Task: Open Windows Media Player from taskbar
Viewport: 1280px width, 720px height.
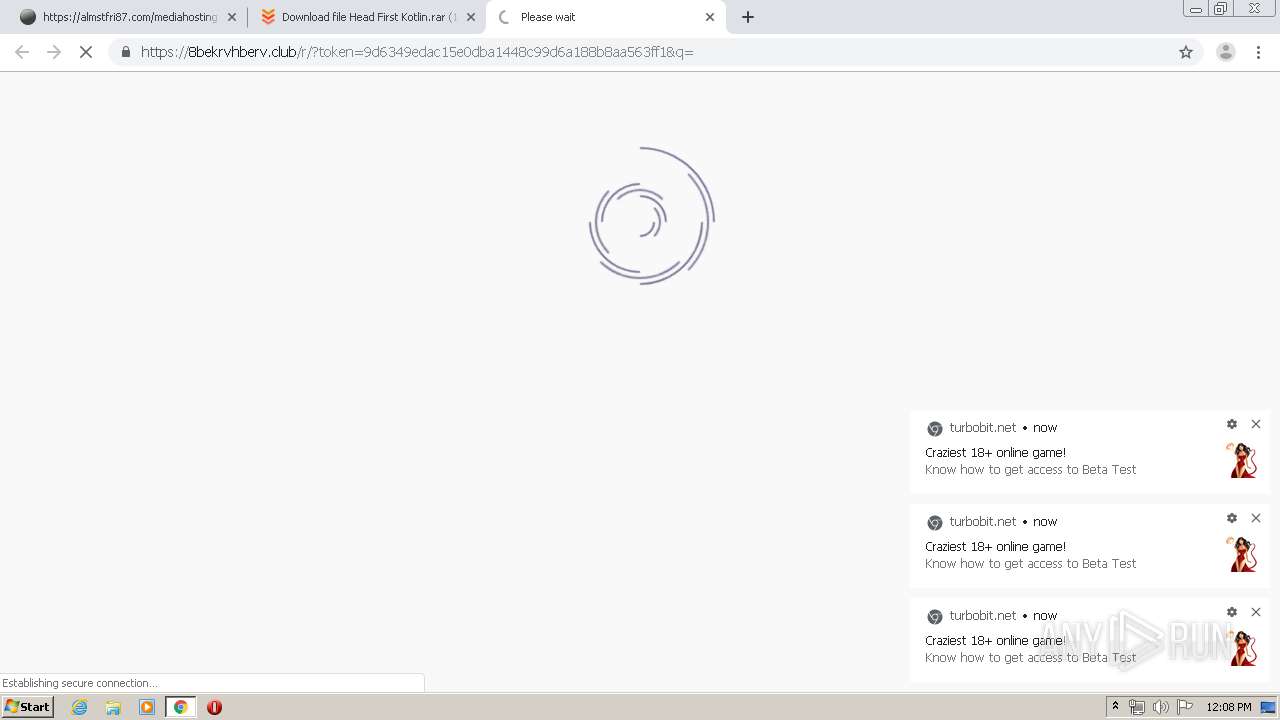Action: (147, 707)
